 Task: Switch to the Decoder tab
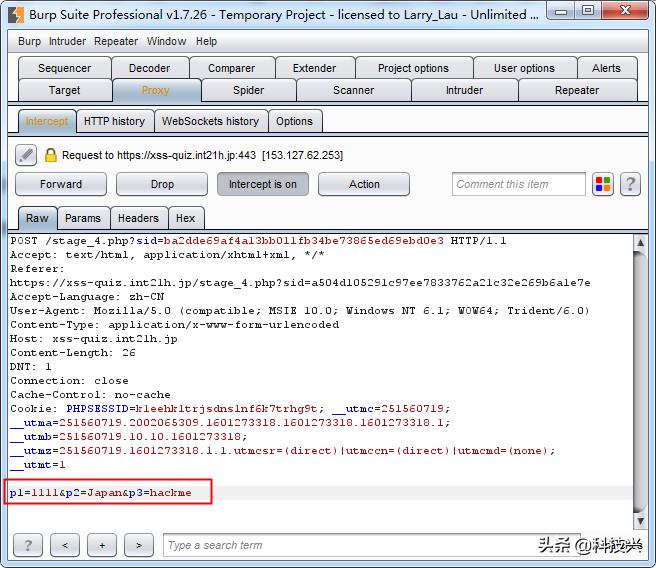pos(150,68)
